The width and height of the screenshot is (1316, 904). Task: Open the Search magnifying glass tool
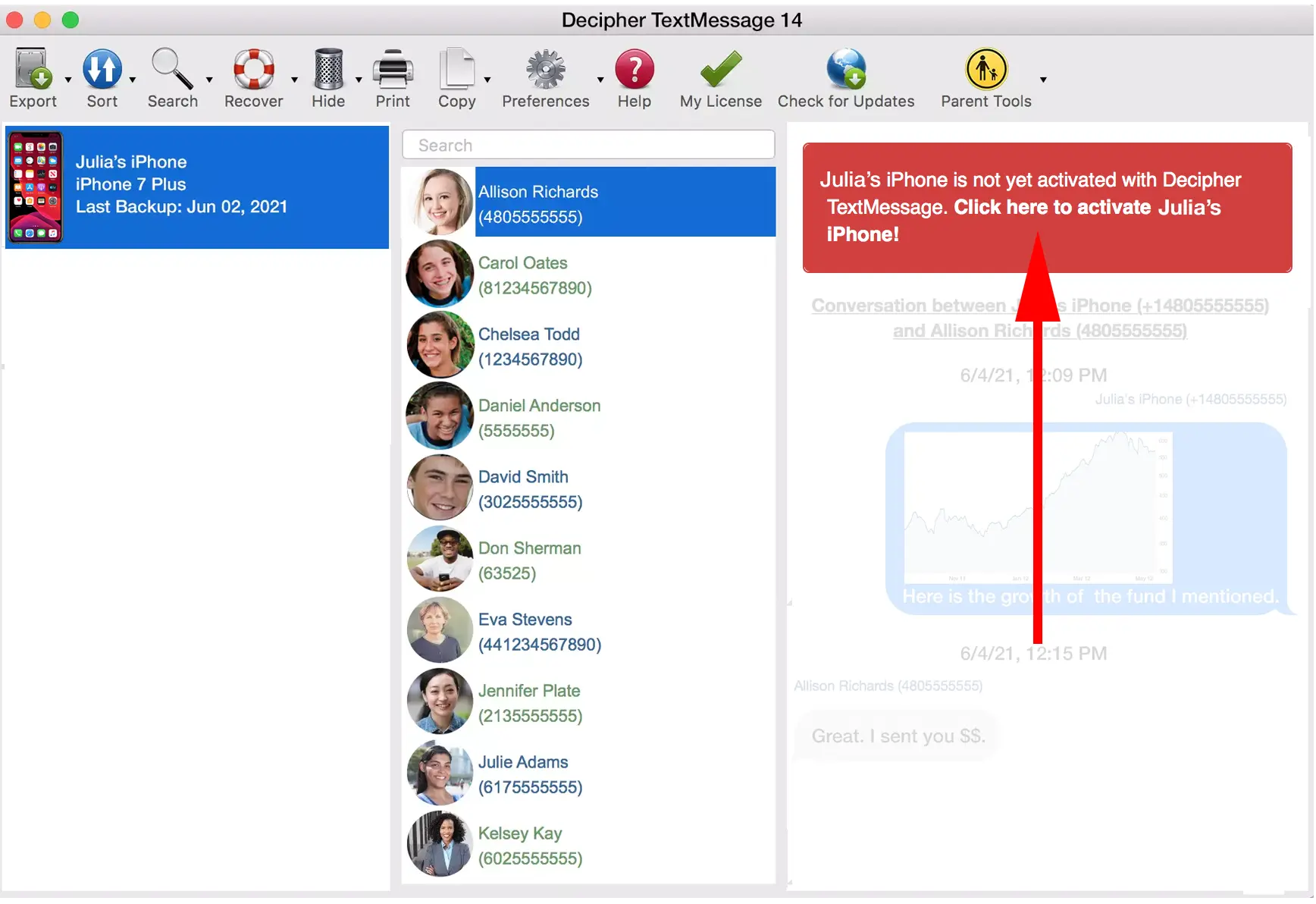(x=172, y=70)
